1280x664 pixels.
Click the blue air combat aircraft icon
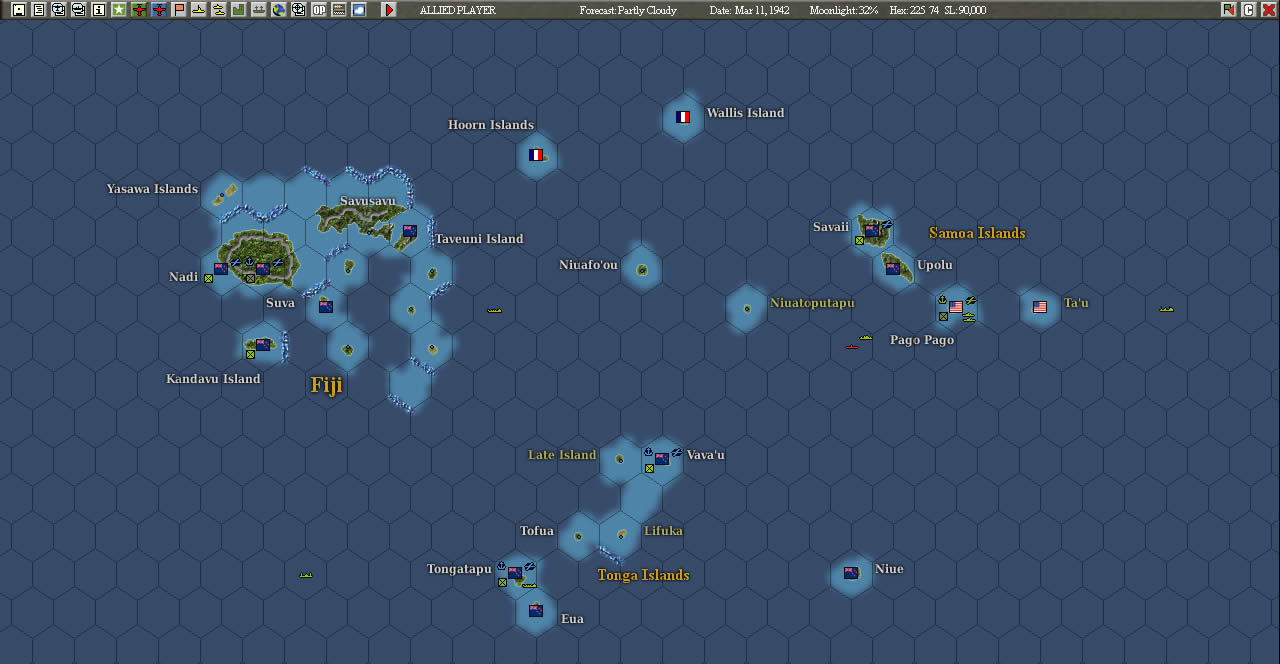click(159, 10)
